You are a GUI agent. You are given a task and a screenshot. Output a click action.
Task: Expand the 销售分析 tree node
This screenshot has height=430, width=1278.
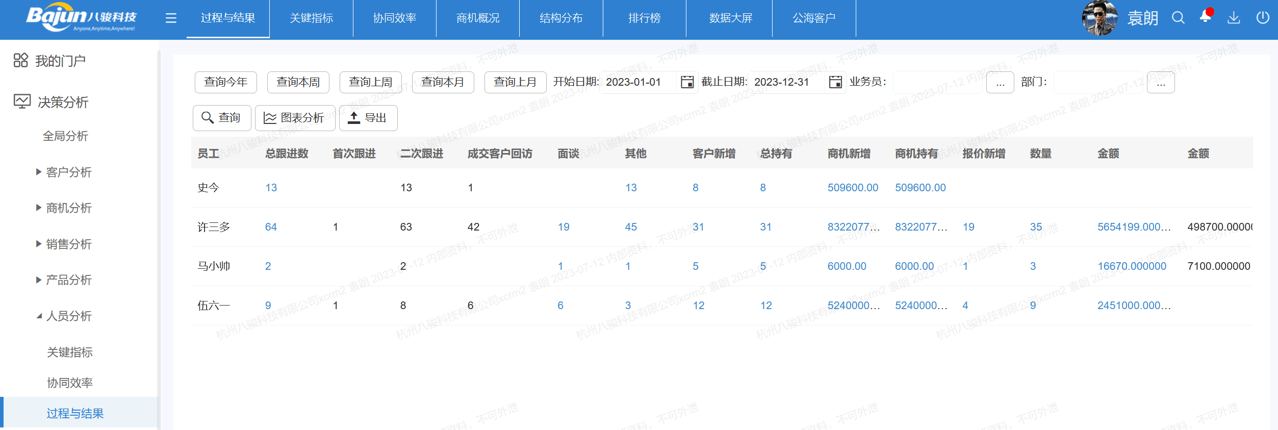(x=39, y=244)
